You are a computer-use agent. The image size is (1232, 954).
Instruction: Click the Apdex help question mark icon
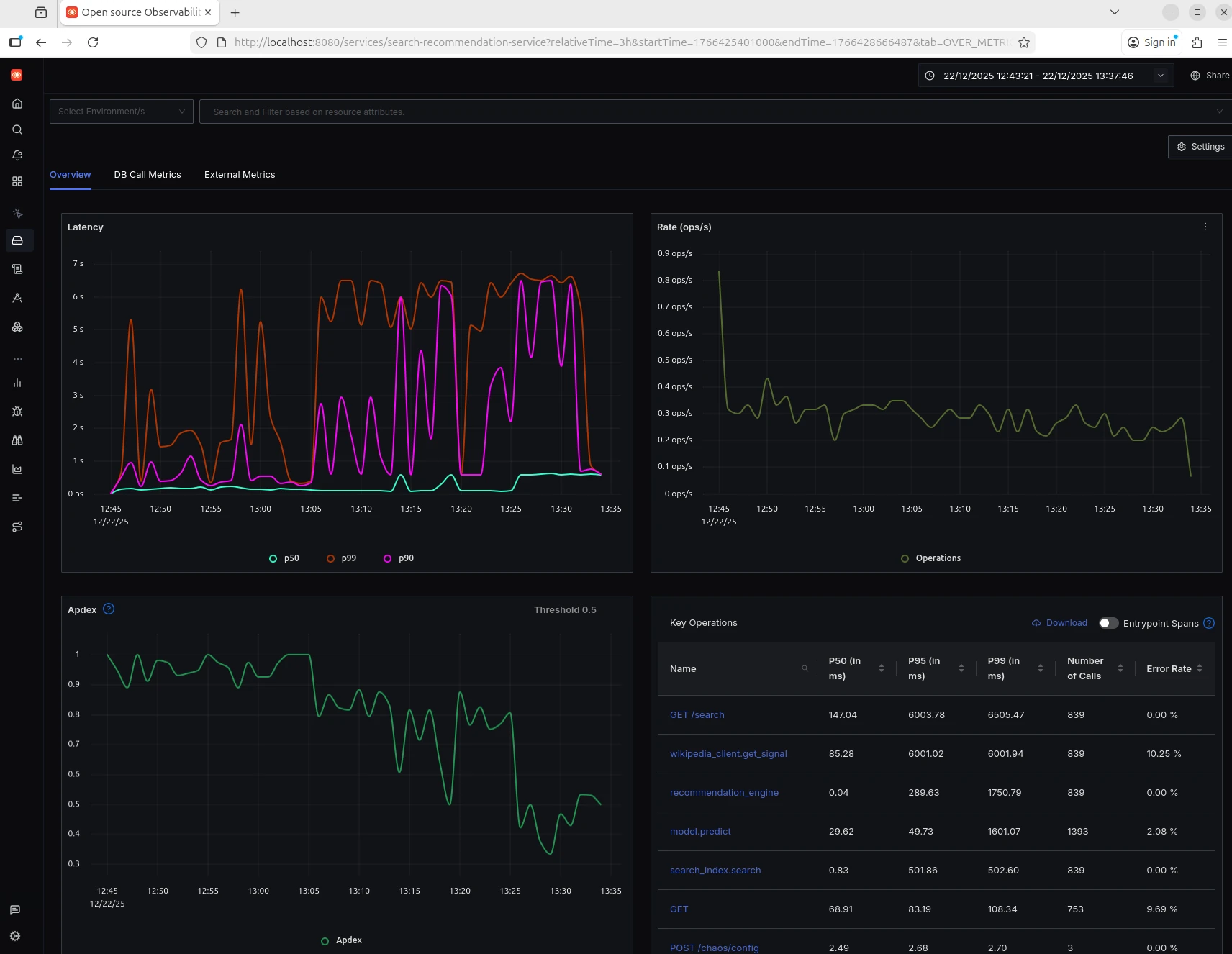pyautogui.click(x=109, y=609)
